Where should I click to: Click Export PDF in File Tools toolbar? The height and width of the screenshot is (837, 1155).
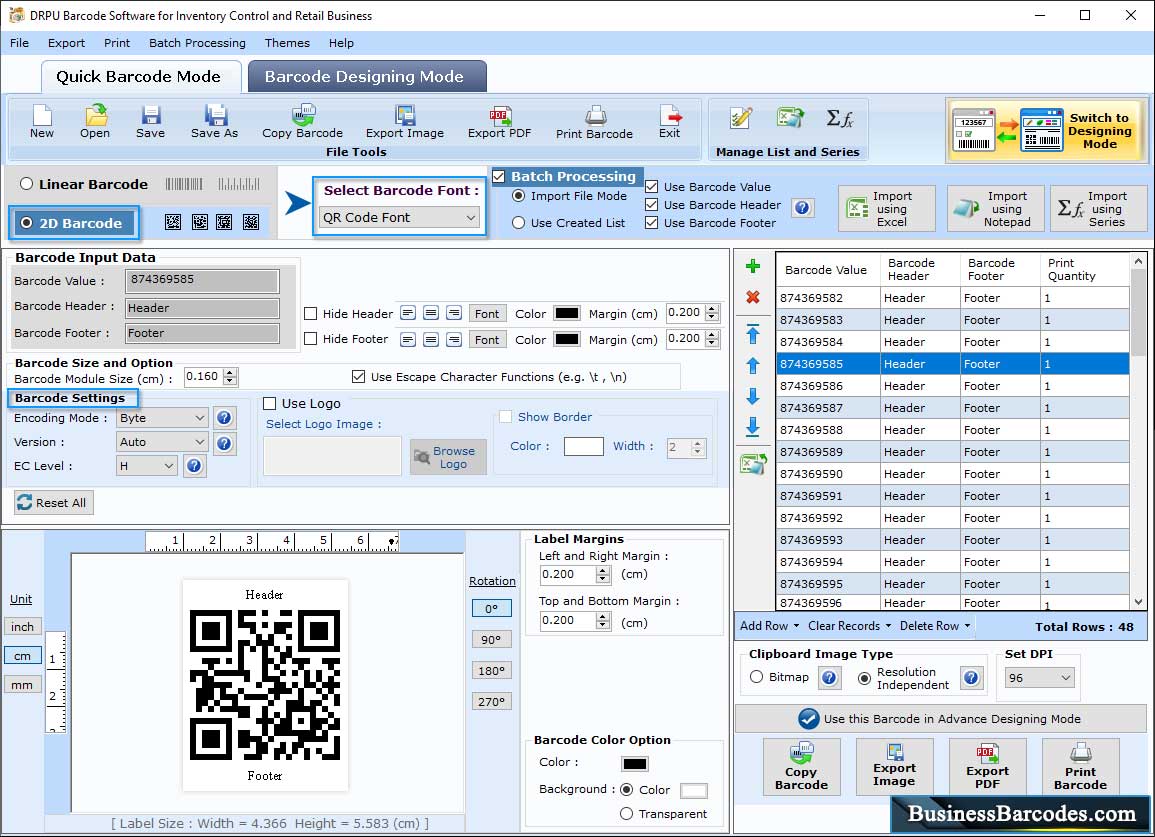(499, 122)
